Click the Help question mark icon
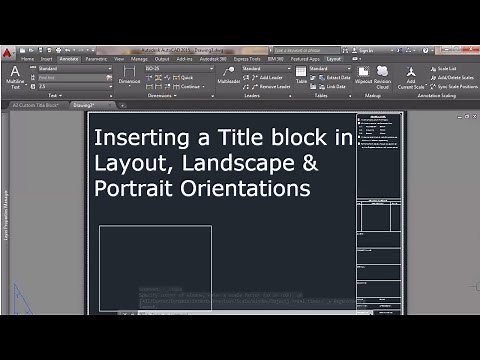Screen dimensions: 480x360 coord(425,50)
